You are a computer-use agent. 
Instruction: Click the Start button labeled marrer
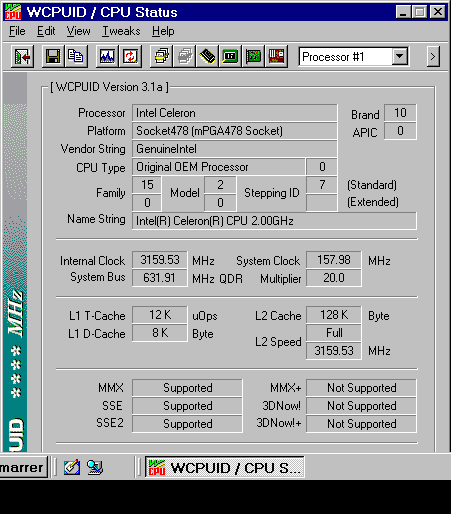23,467
